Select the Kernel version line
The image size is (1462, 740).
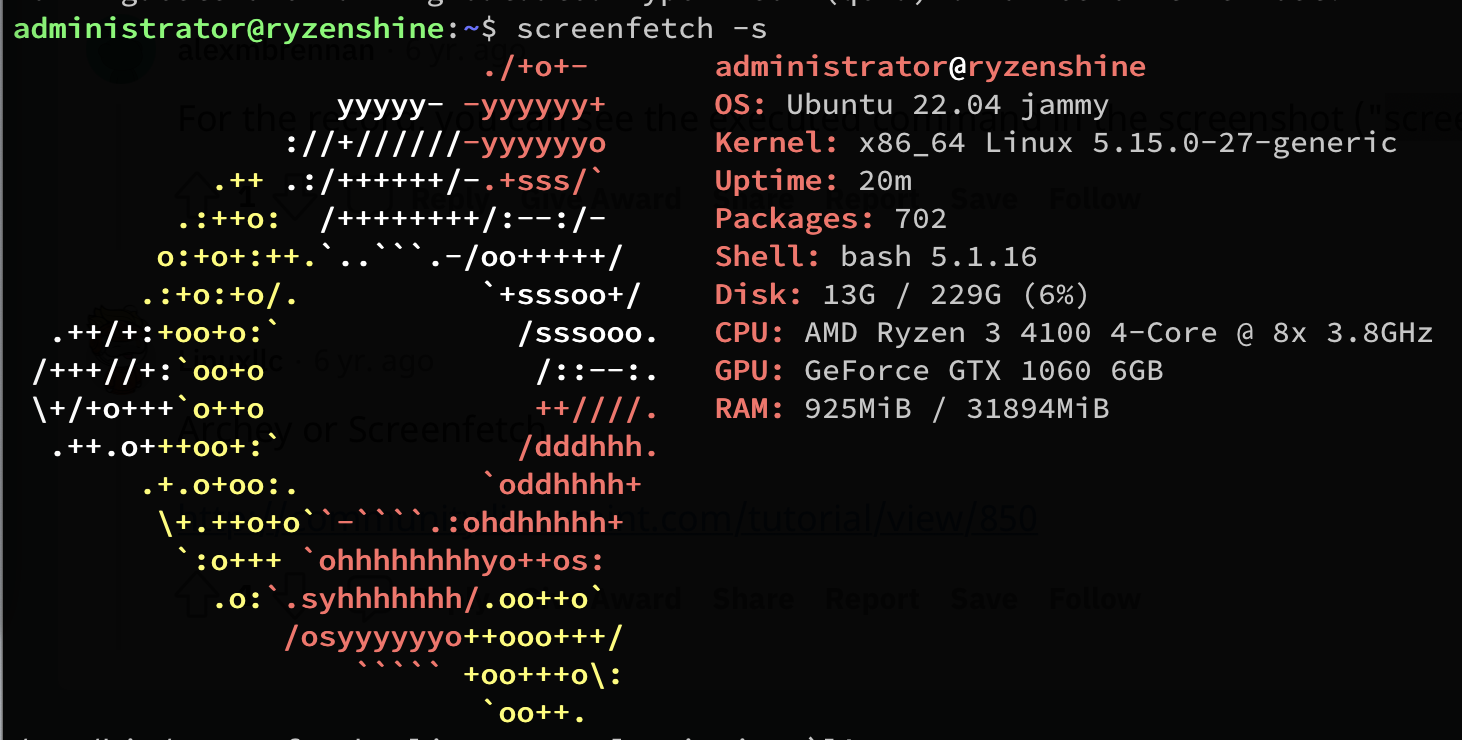[x=1055, y=143]
